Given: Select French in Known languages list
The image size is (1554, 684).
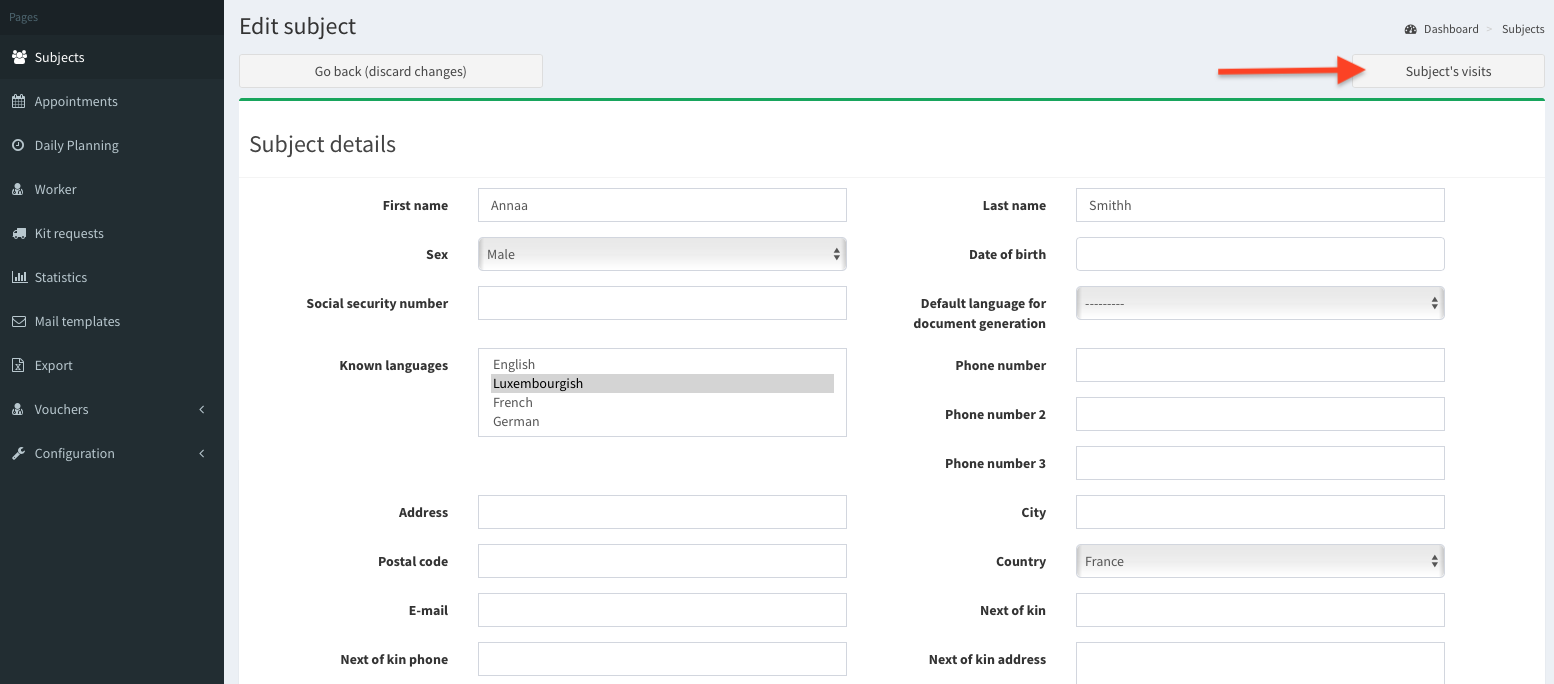Looking at the screenshot, I should point(513,402).
